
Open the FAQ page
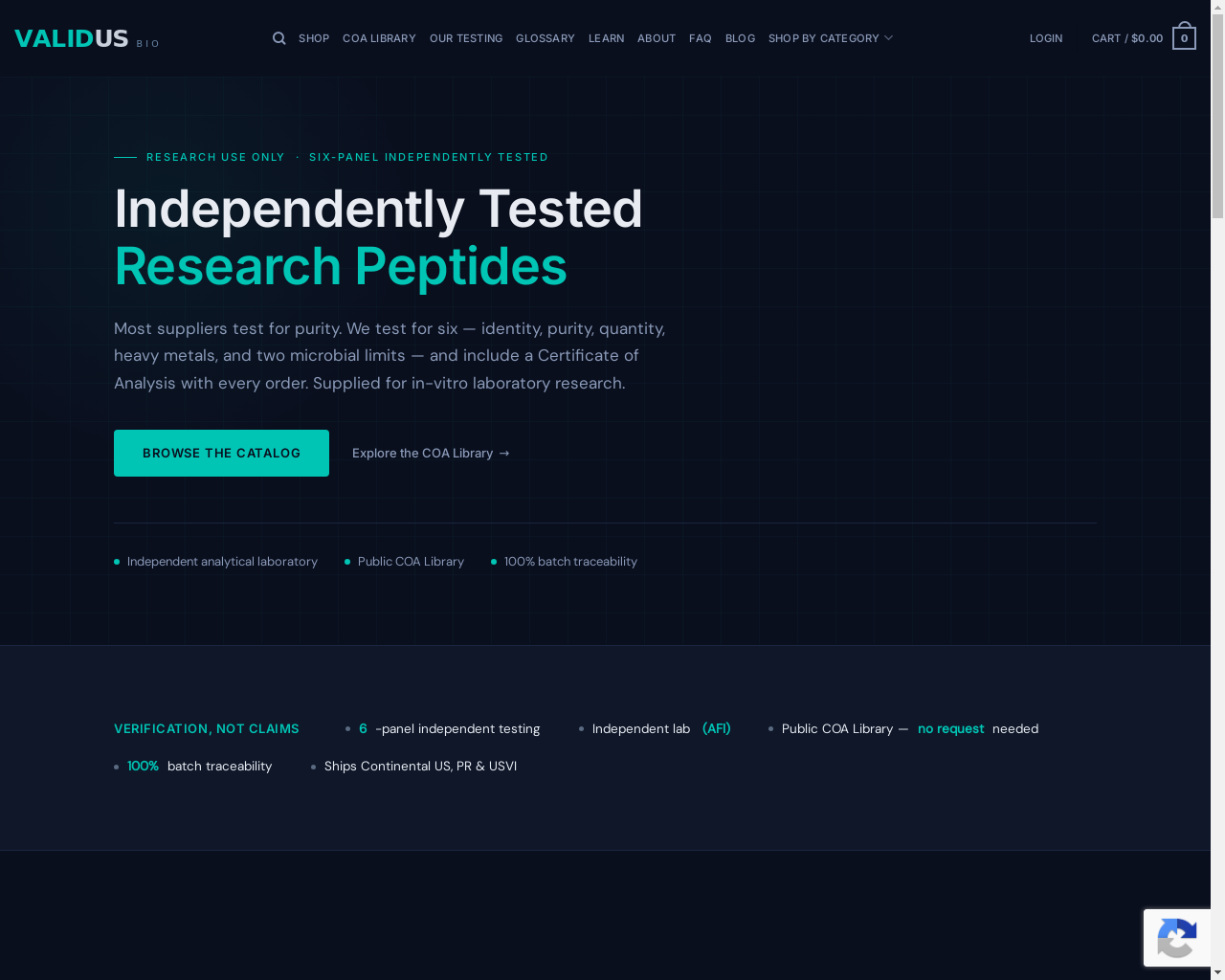click(x=701, y=38)
